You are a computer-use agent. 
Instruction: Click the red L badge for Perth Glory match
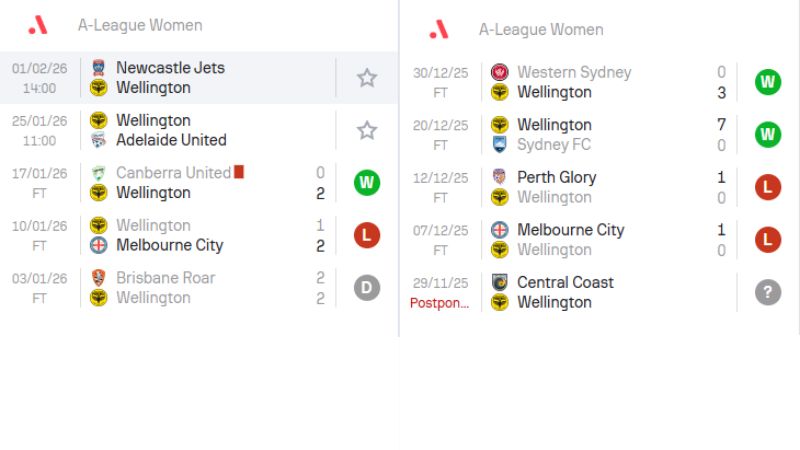[767, 187]
